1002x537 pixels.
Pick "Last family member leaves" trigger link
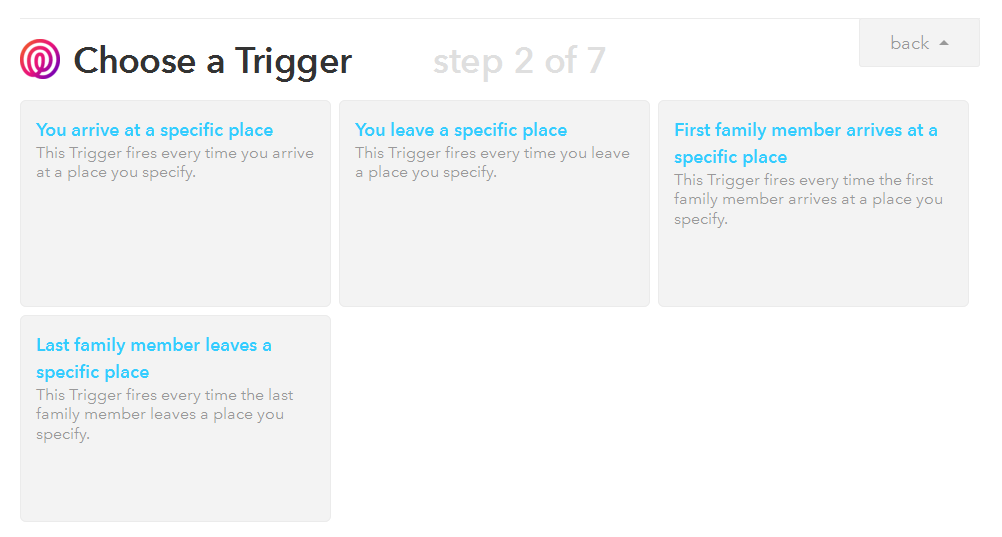pos(153,358)
